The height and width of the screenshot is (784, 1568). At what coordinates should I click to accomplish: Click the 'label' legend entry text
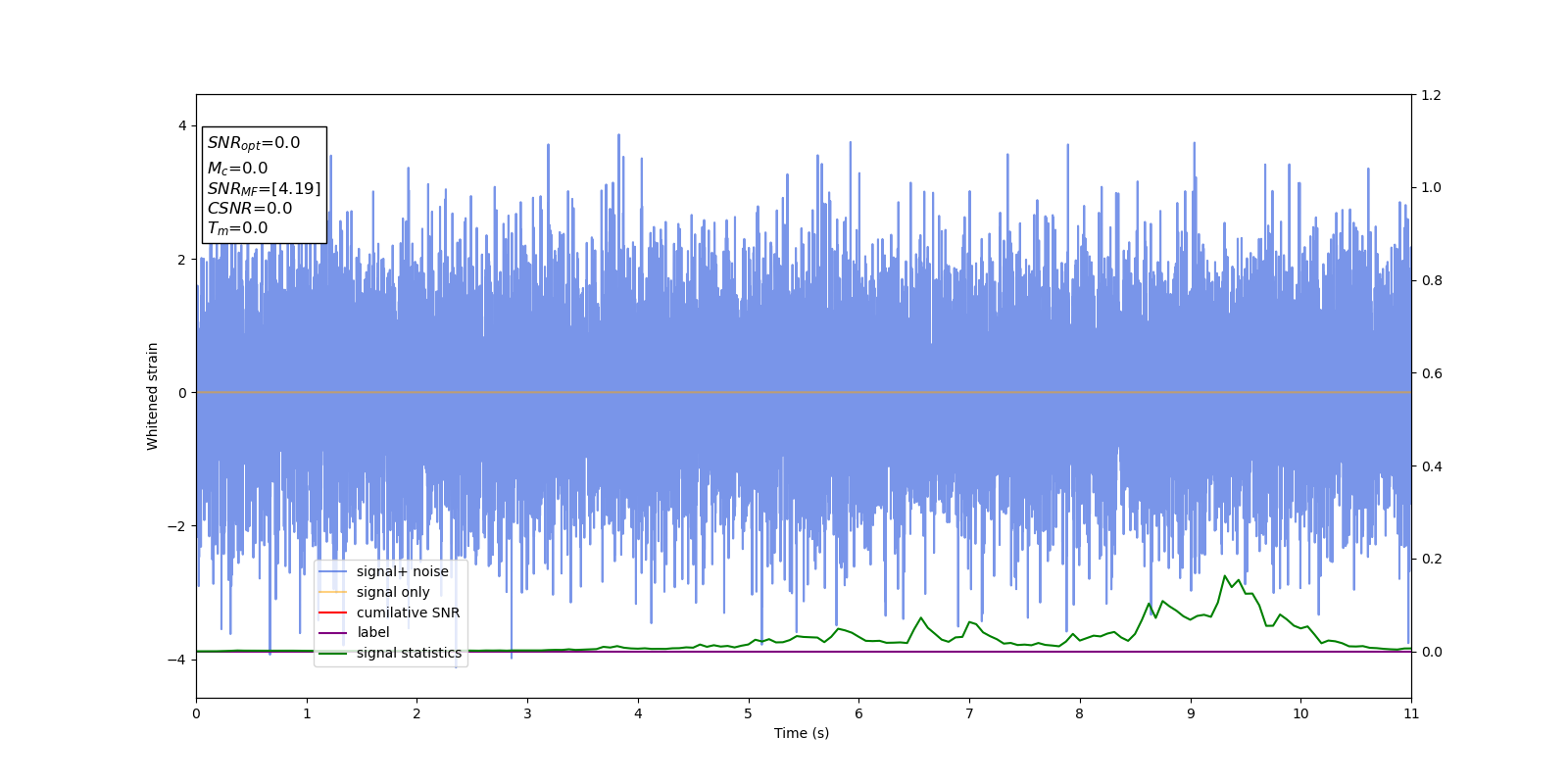[372, 632]
